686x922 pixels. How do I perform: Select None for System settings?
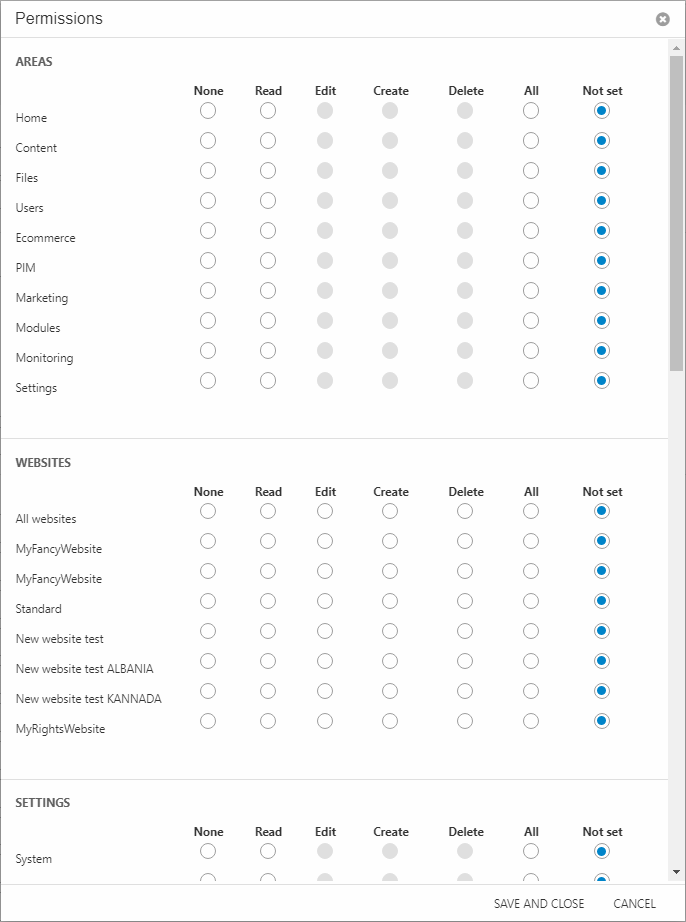208,852
